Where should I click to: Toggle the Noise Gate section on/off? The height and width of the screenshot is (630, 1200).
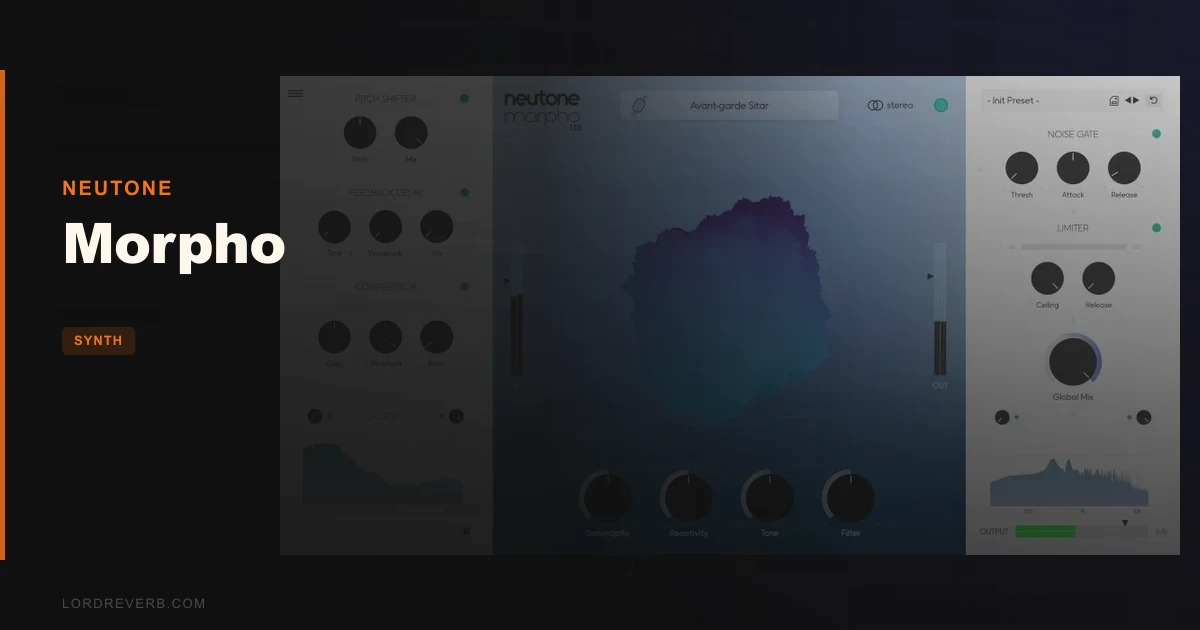(1156, 134)
